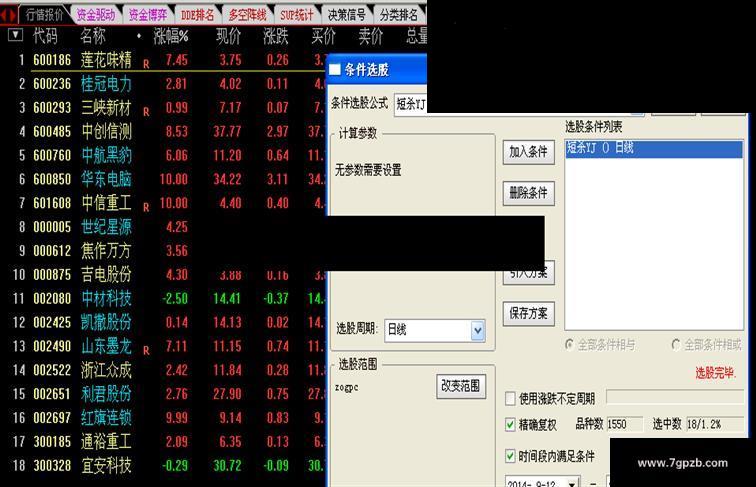This screenshot has width=756, height=487.
Task: Click the 条件选股 dialog title icon
Action: [x=335, y=70]
